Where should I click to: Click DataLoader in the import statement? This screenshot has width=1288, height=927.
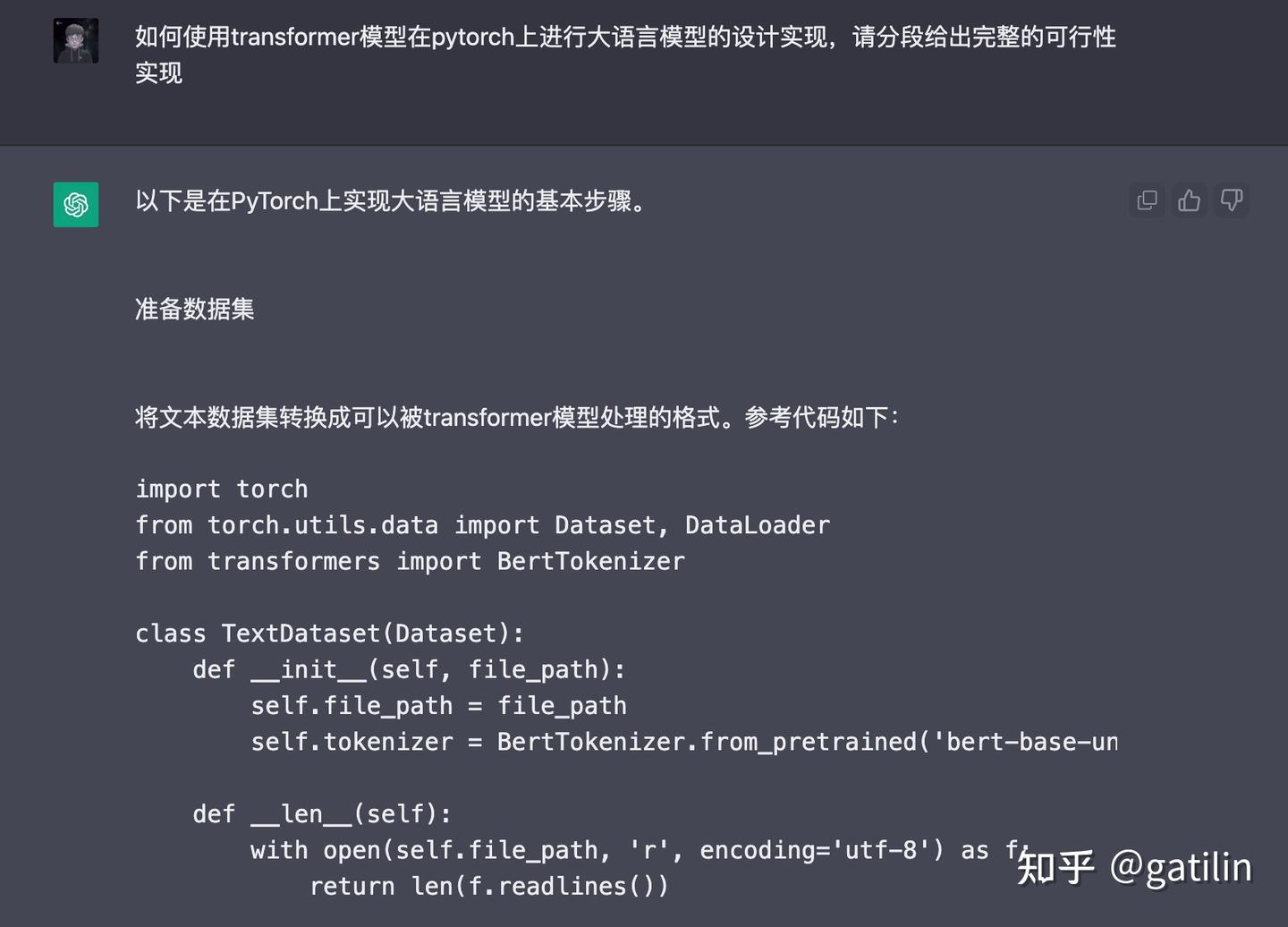[x=756, y=525]
